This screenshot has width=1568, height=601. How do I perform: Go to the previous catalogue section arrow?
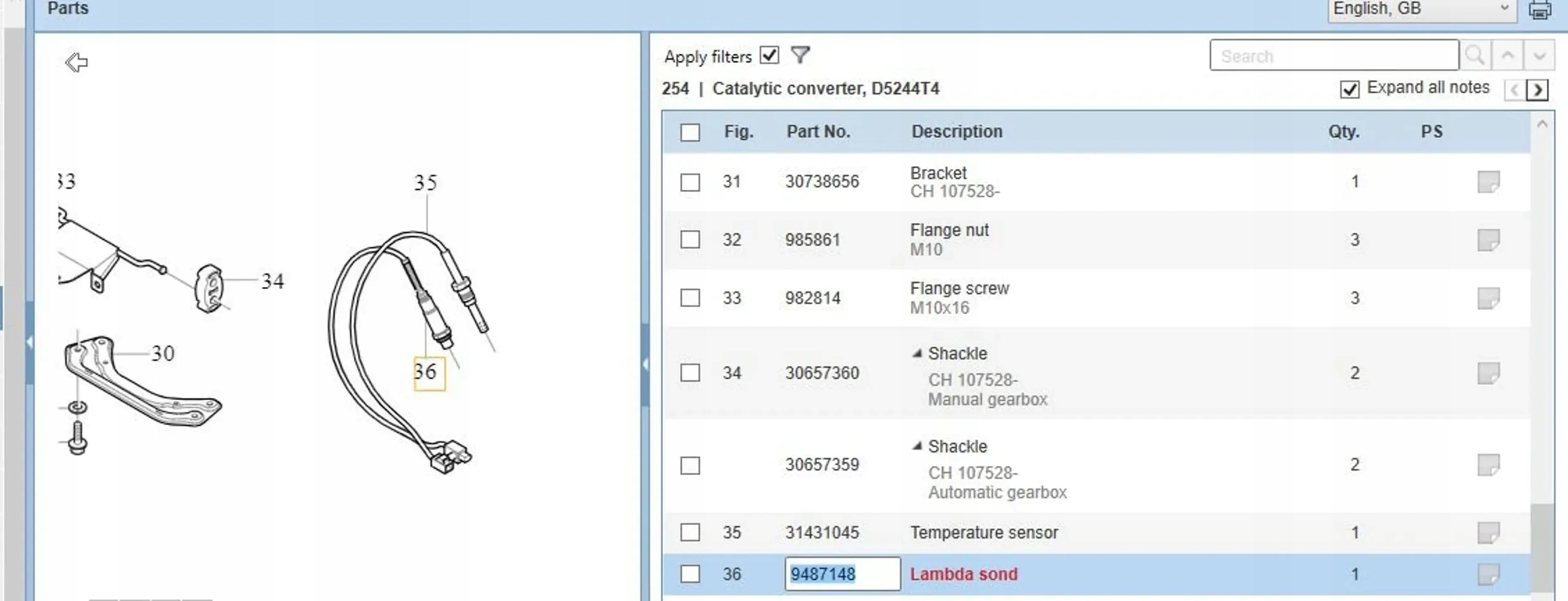click(1515, 90)
